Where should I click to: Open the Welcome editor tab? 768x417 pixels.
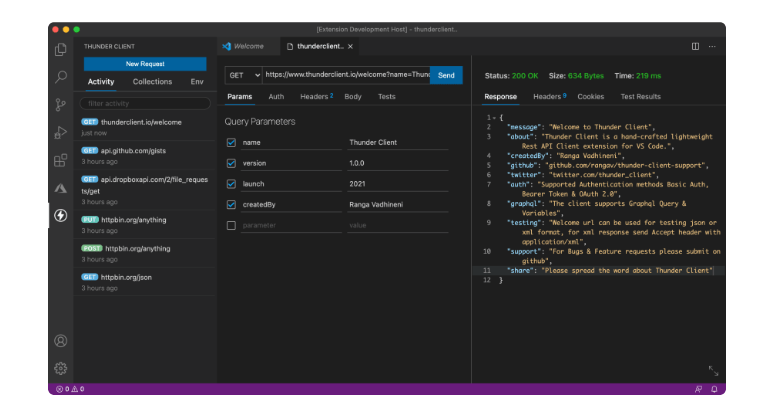pos(249,46)
